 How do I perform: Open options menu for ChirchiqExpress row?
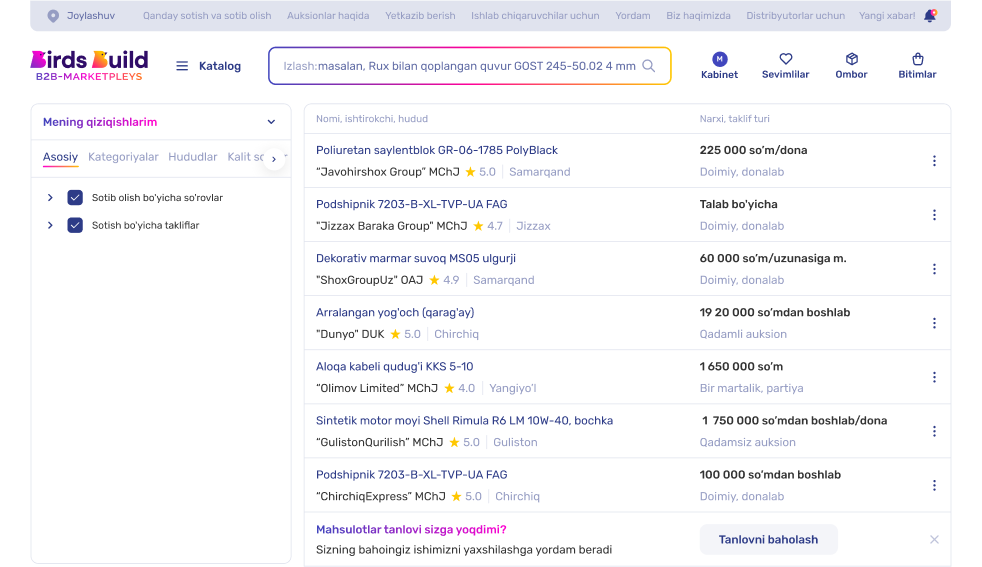click(934, 486)
